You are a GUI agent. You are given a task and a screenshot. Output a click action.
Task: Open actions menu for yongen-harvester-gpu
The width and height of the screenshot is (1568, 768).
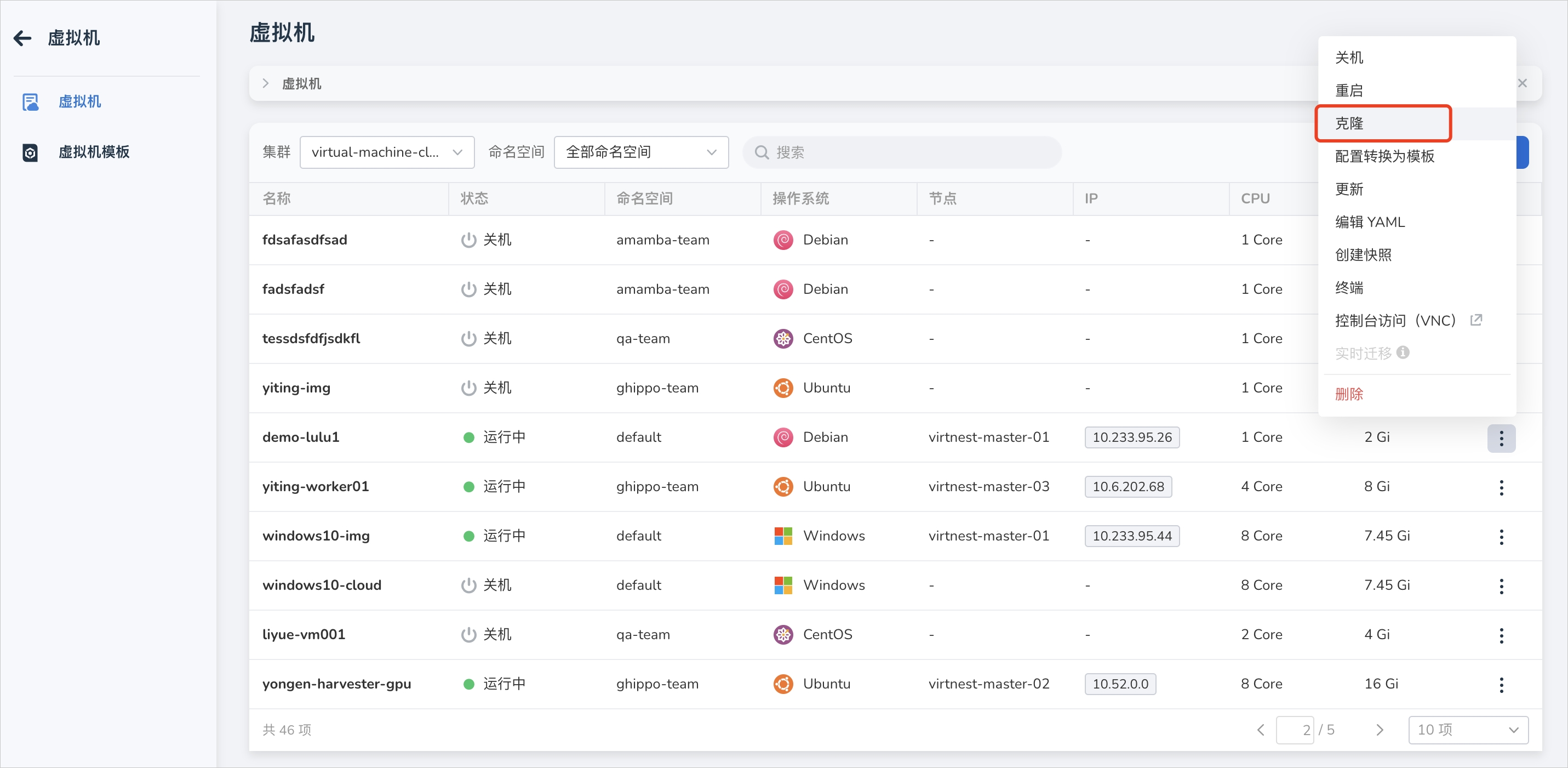pos(1501,685)
